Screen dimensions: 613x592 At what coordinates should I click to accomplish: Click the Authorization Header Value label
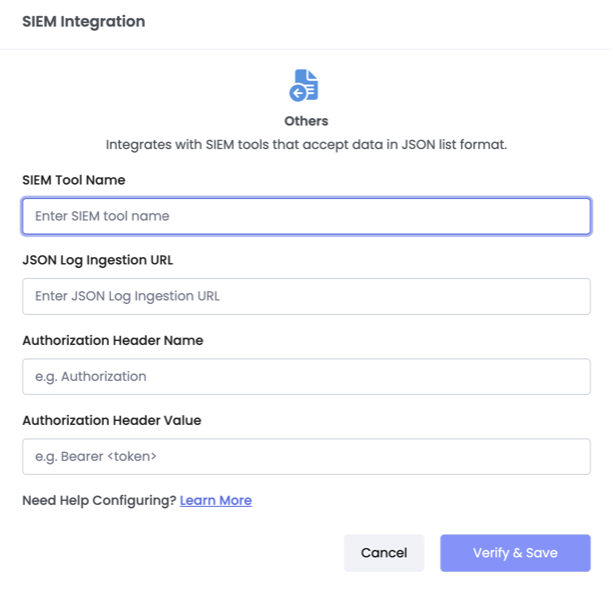[111, 420]
